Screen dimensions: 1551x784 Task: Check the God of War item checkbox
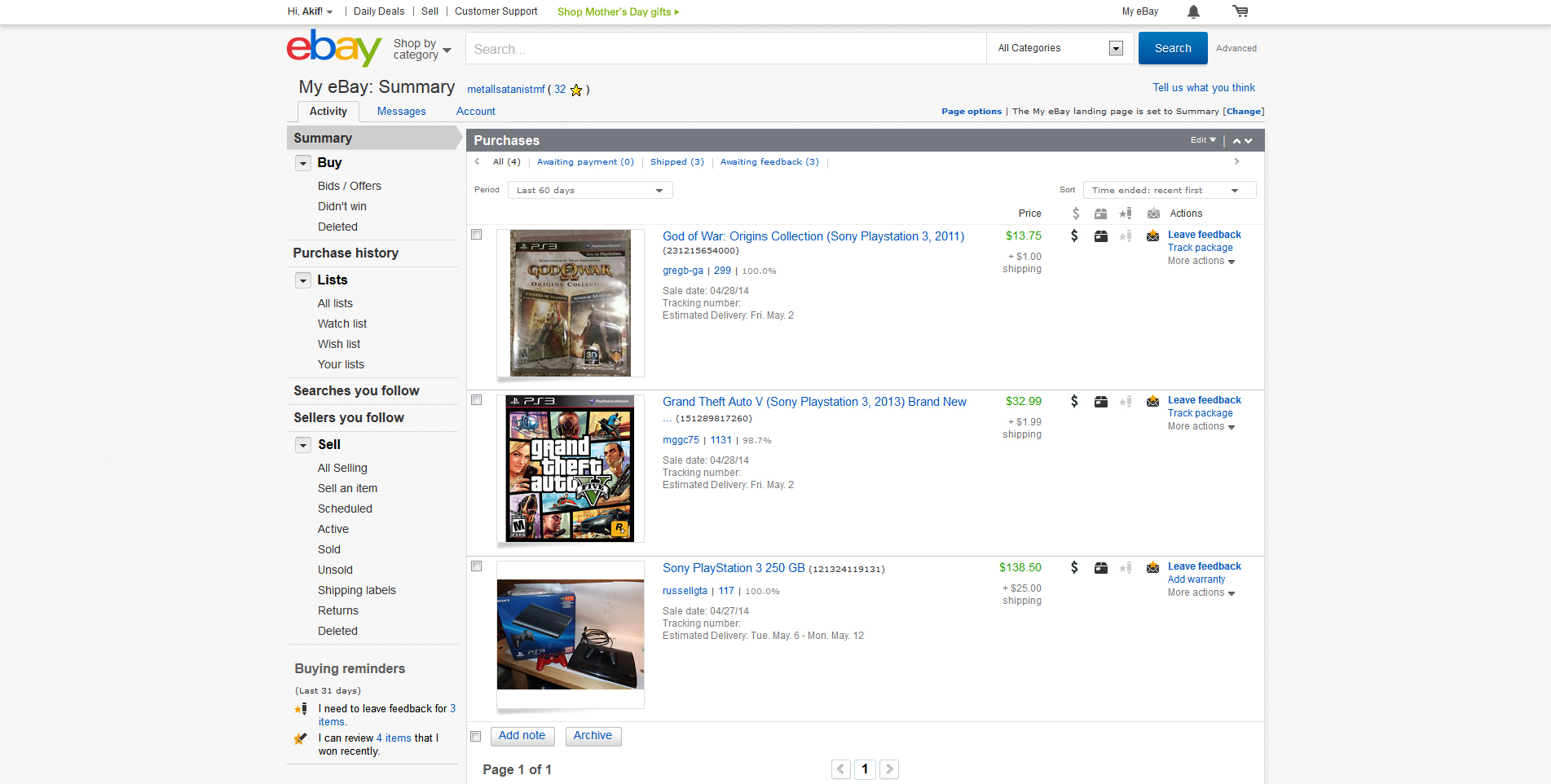coord(477,235)
